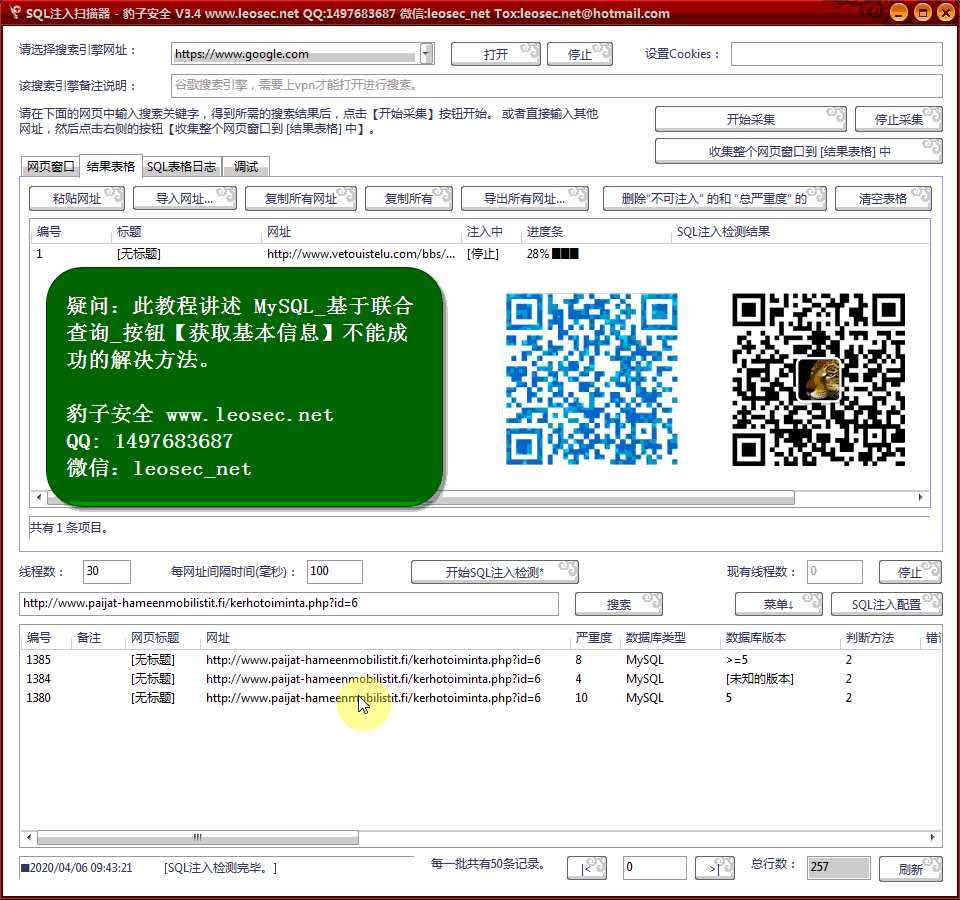
Task: Click the 粘贴网址 button
Action: 77,198
